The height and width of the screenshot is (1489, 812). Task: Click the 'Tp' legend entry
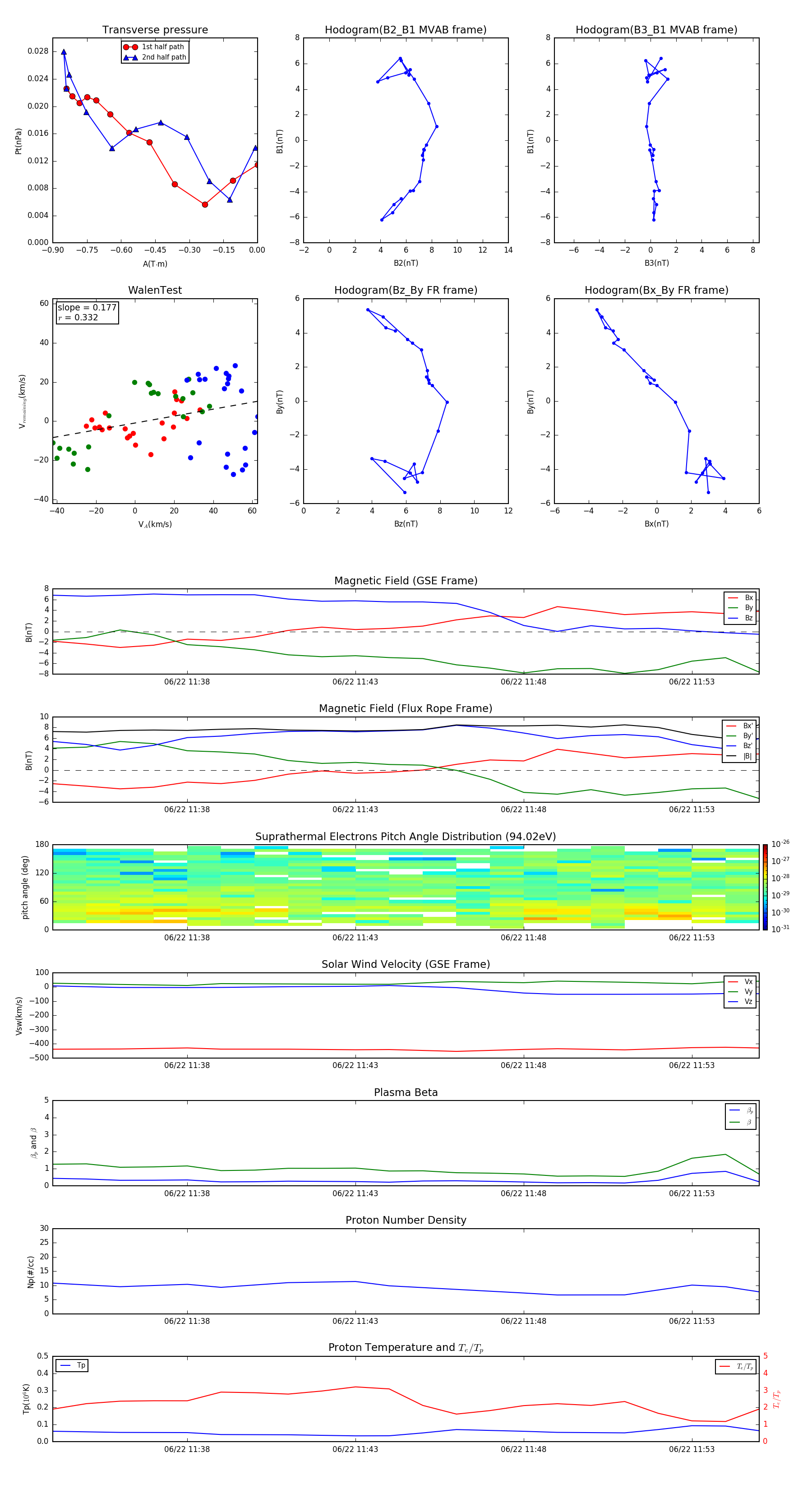pos(72,1365)
